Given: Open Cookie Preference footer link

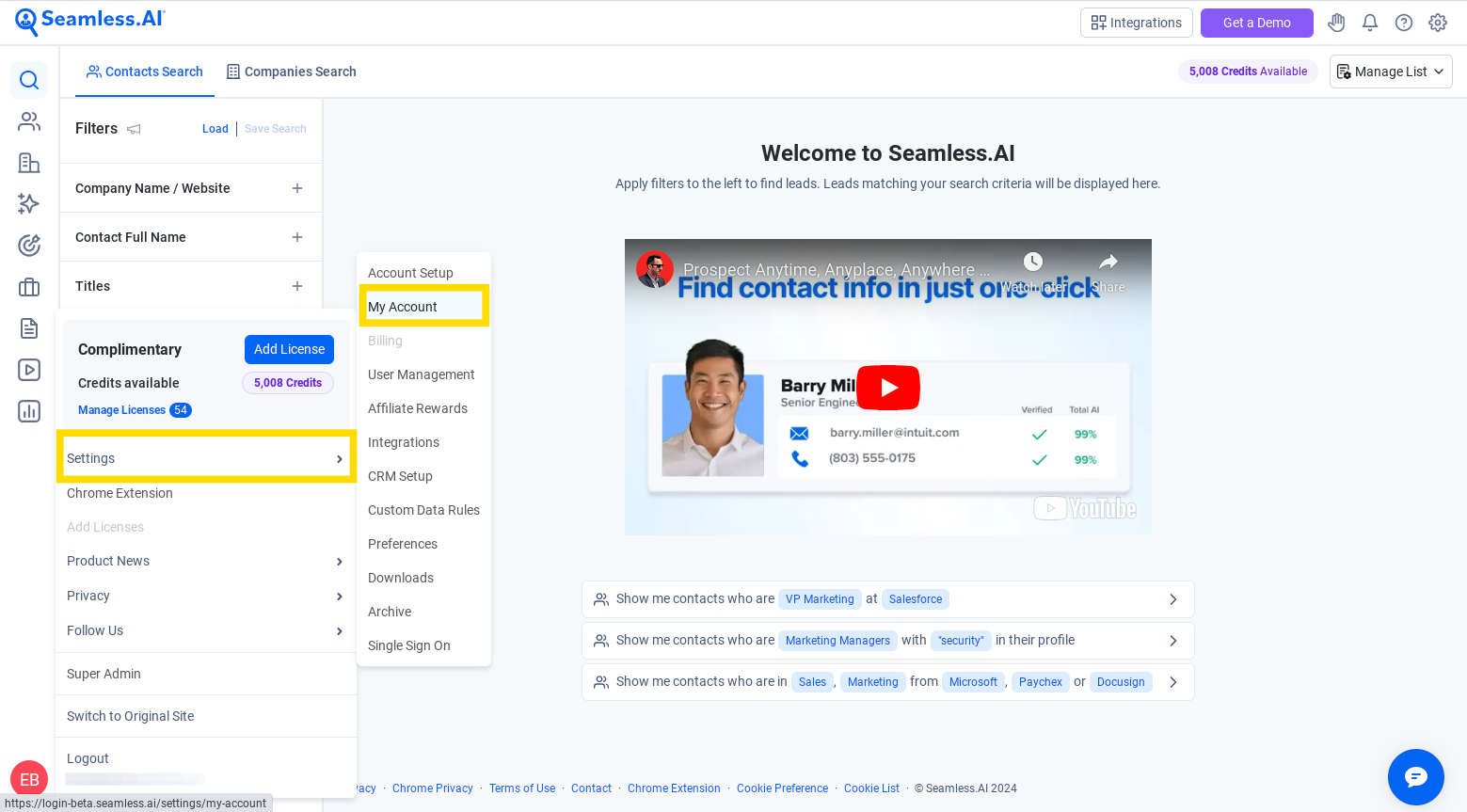Looking at the screenshot, I should [x=783, y=788].
